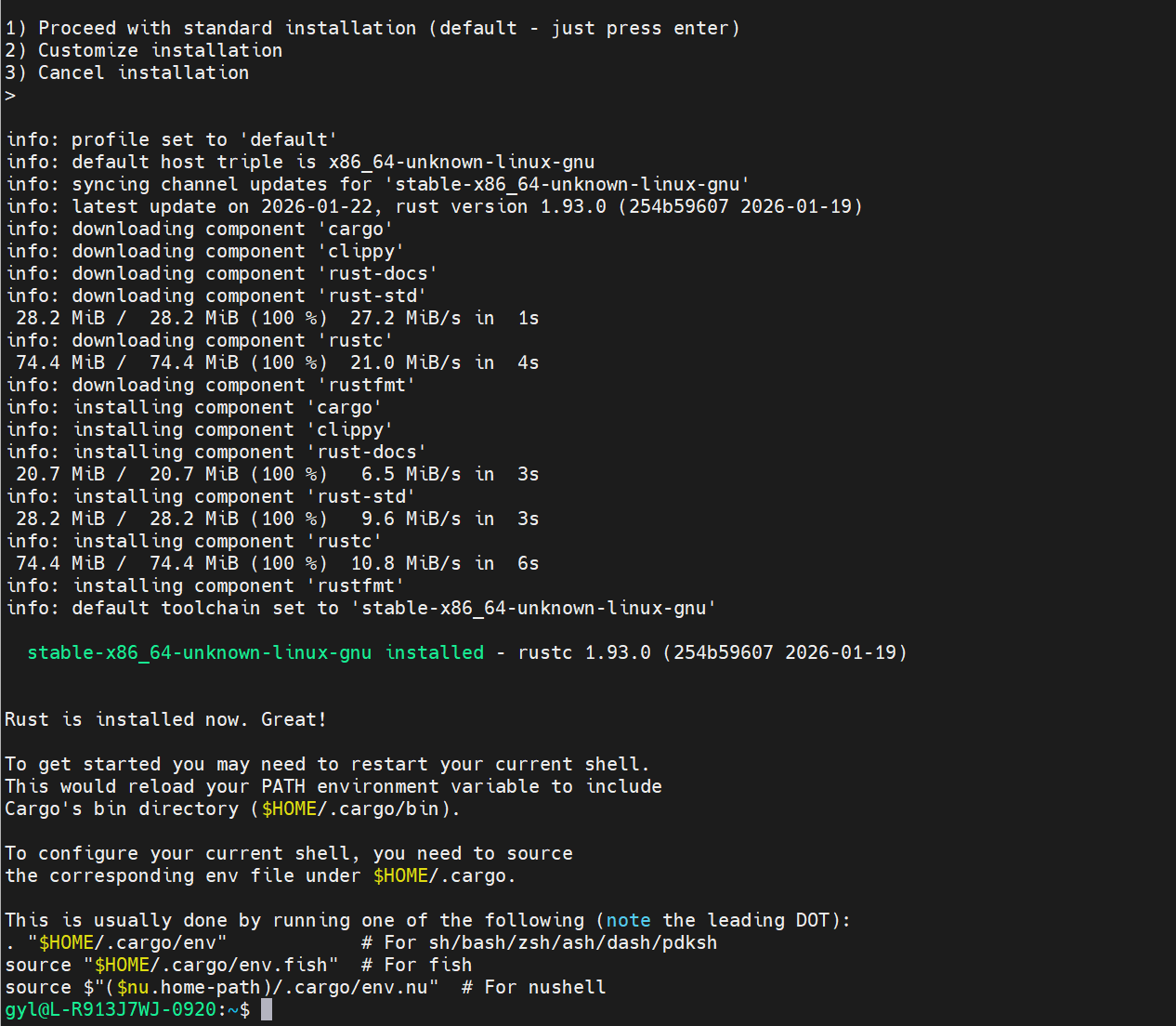The height and width of the screenshot is (1026, 1176).
Task: Click "installing component 'rust-std'" line
Action: click(211, 496)
